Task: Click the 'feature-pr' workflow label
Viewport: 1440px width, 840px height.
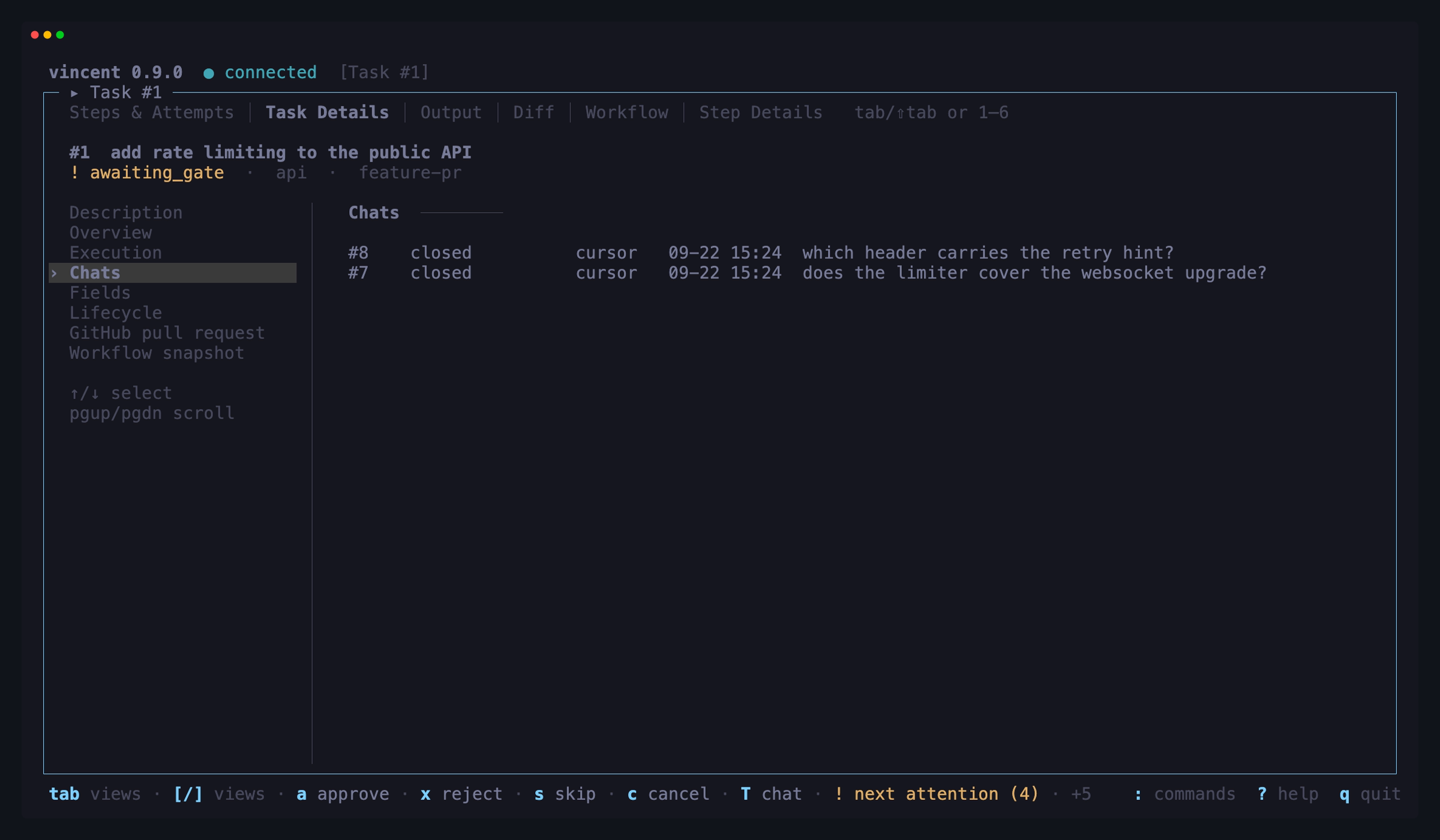Action: 410,173
